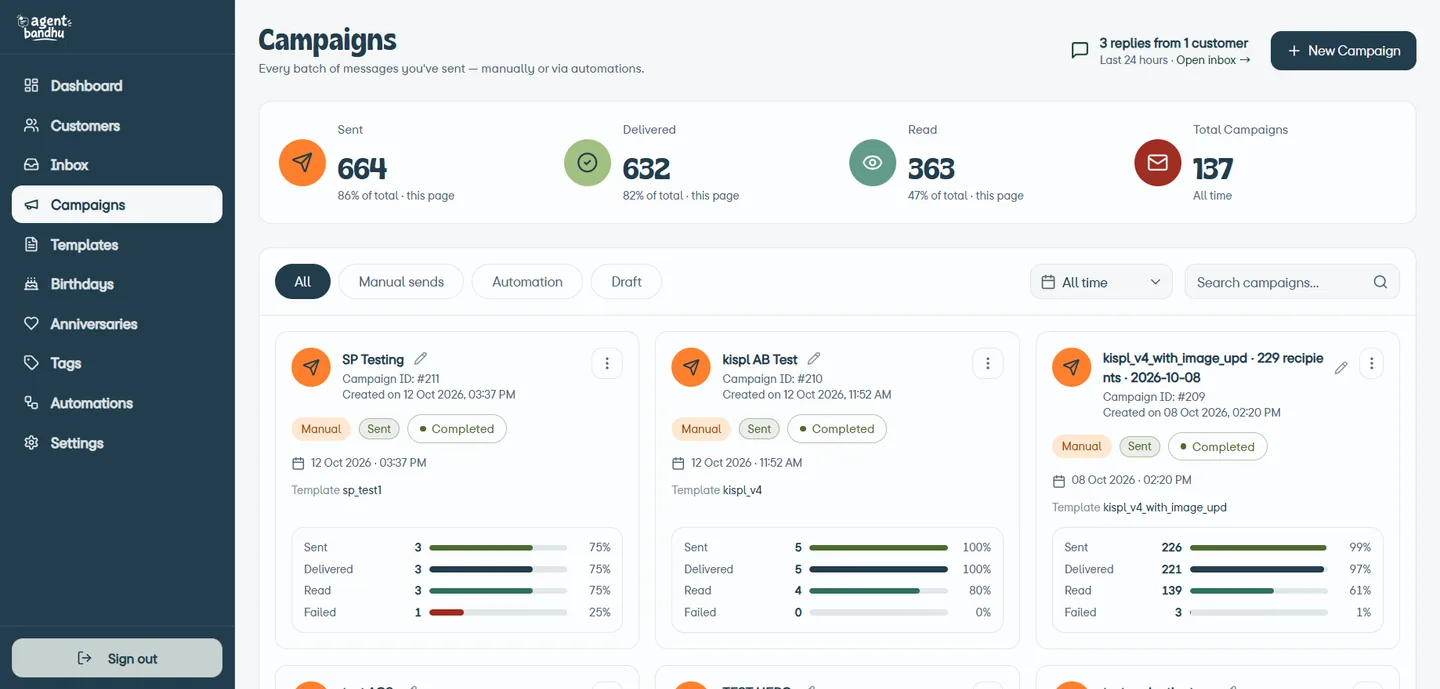The width and height of the screenshot is (1440, 689).
Task: Open the Birthdays section
Action: (117, 284)
